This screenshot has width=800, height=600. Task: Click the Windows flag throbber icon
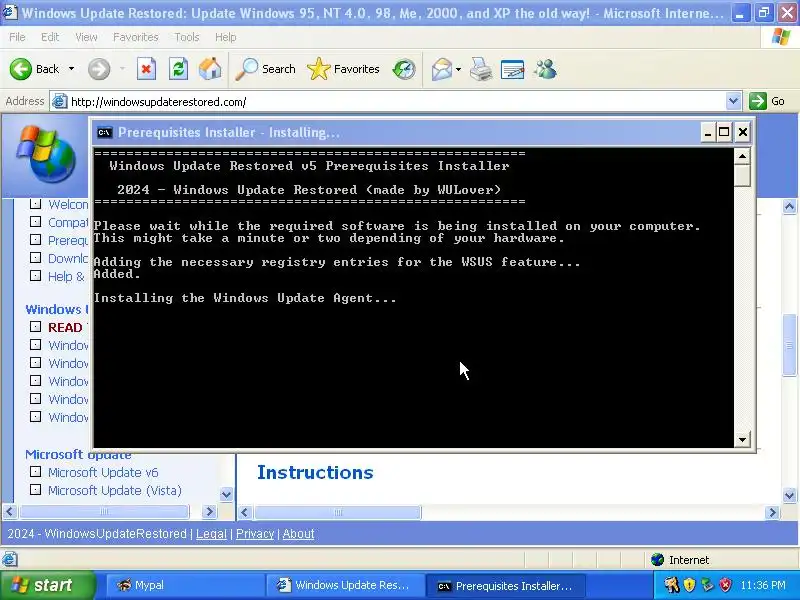click(x=780, y=37)
